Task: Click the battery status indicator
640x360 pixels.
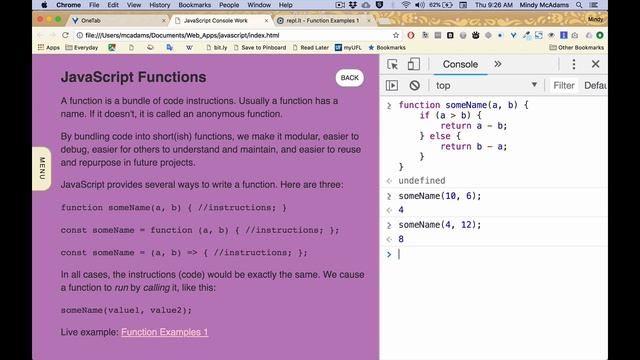Action: coord(441,5)
